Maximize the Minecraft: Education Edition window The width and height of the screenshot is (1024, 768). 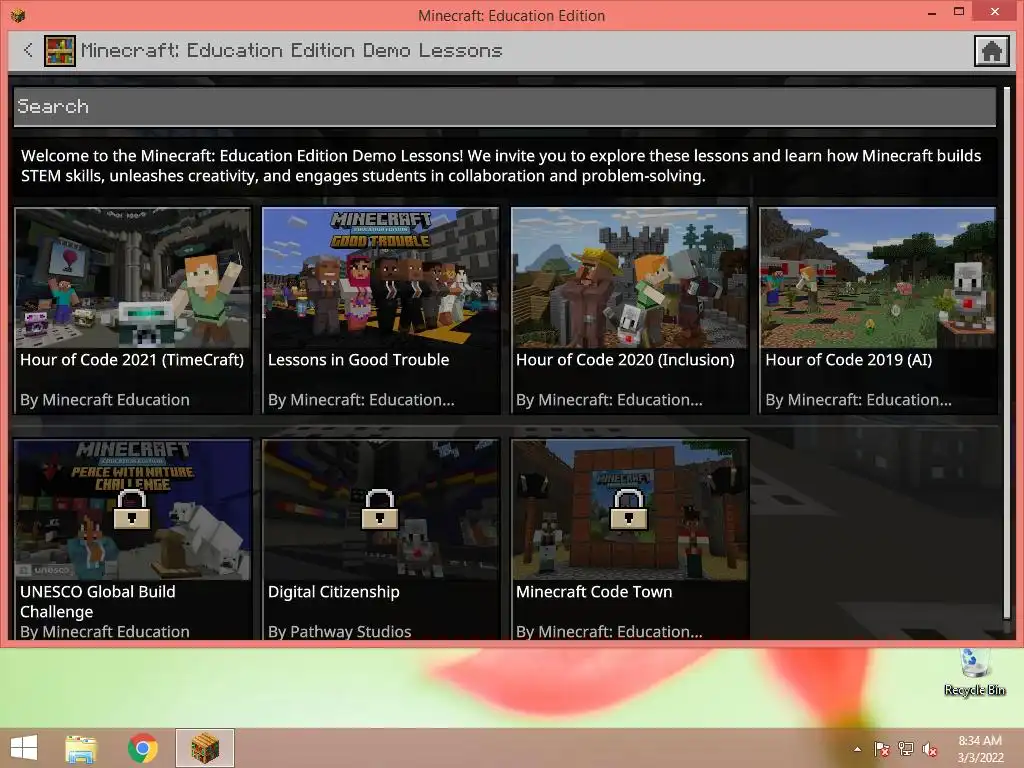click(x=959, y=12)
